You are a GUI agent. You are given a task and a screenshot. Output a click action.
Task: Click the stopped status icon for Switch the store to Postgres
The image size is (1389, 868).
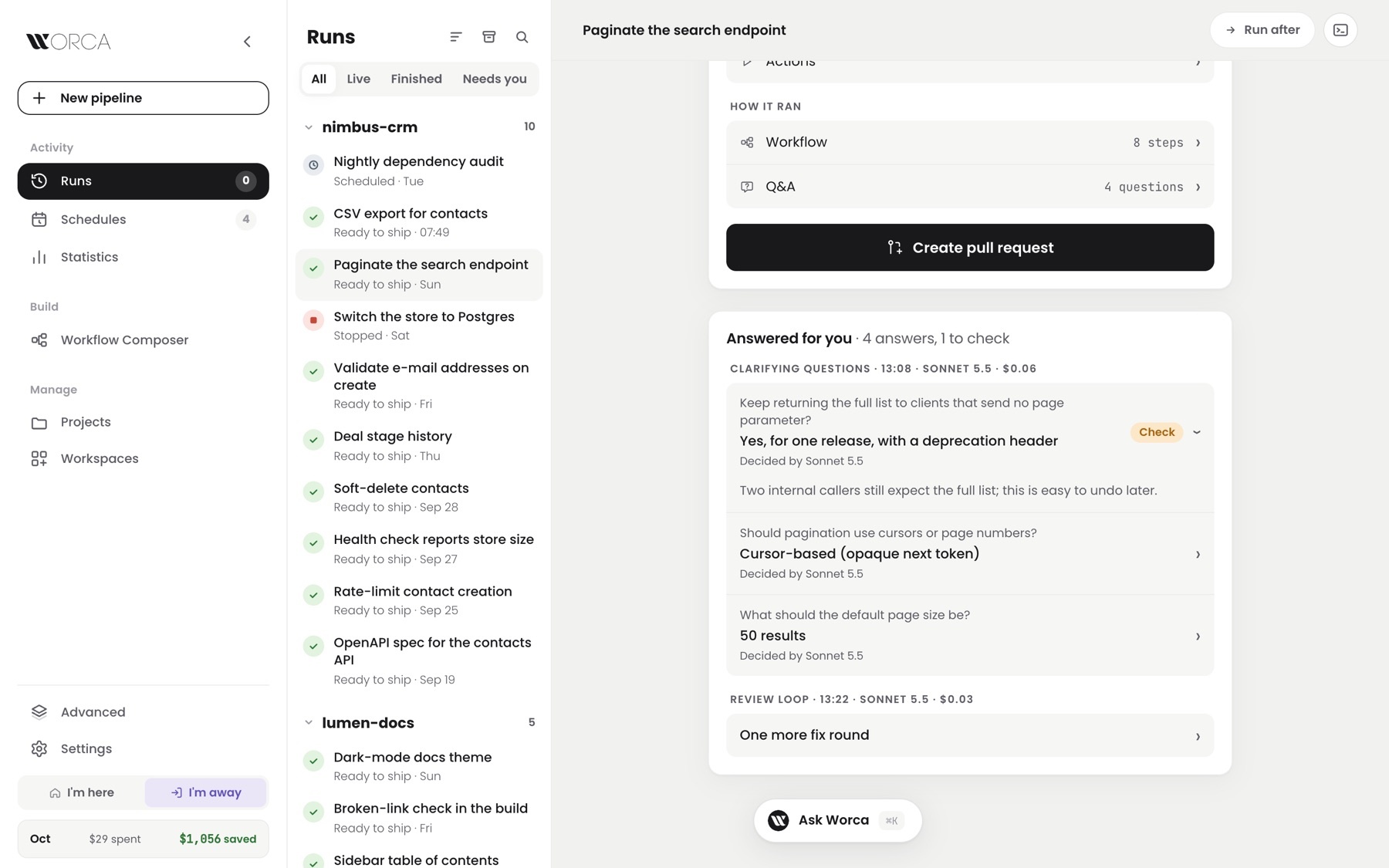tap(313, 320)
